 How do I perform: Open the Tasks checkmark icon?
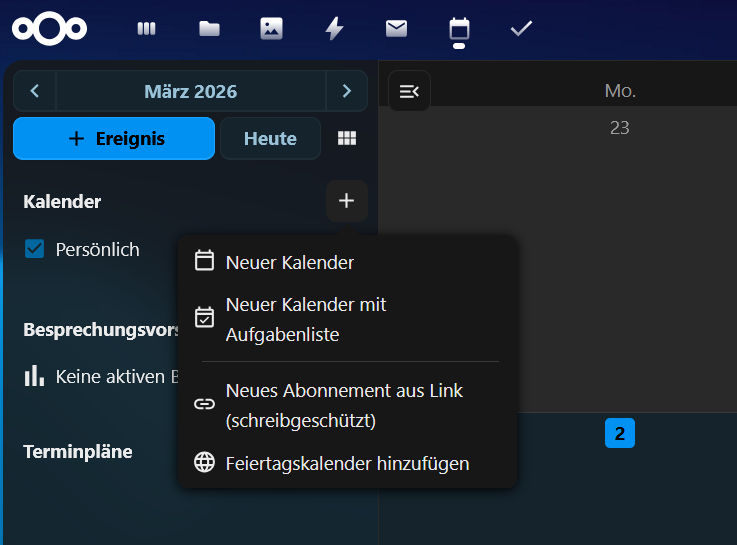coord(521,29)
